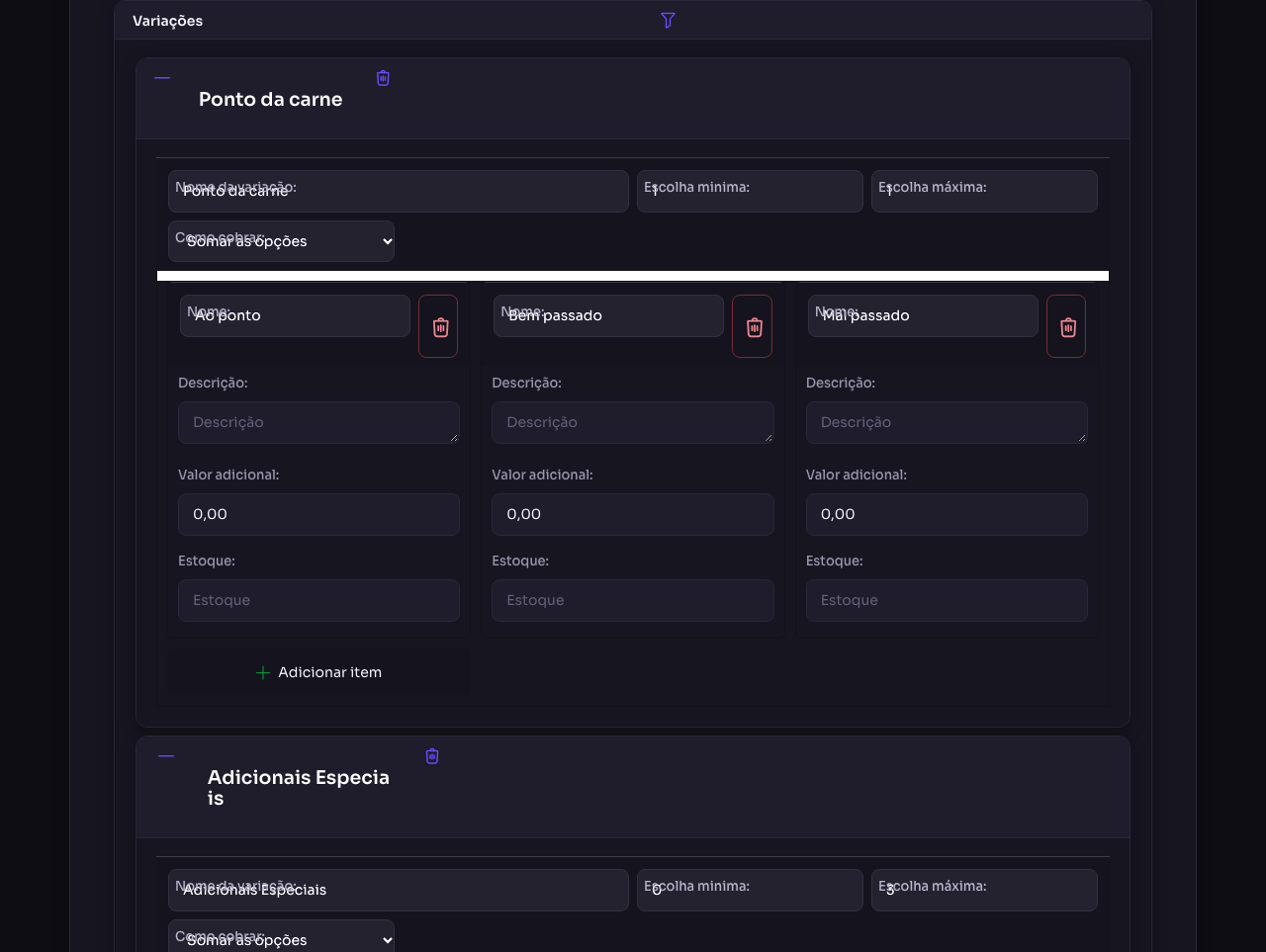Edit Valor adicional for Mal passado
Image resolution: width=1266 pixels, height=952 pixels.
947,514
